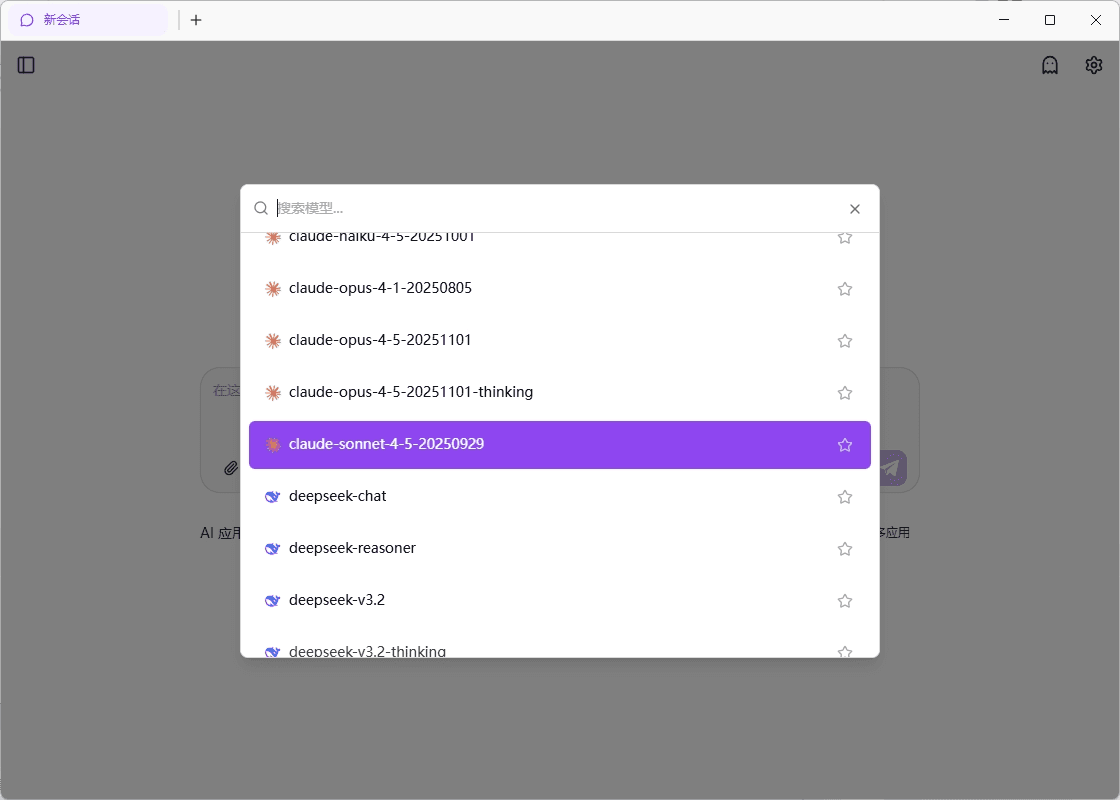Select the deepseek-reasoner model
The width and height of the screenshot is (1120, 800).
click(559, 549)
